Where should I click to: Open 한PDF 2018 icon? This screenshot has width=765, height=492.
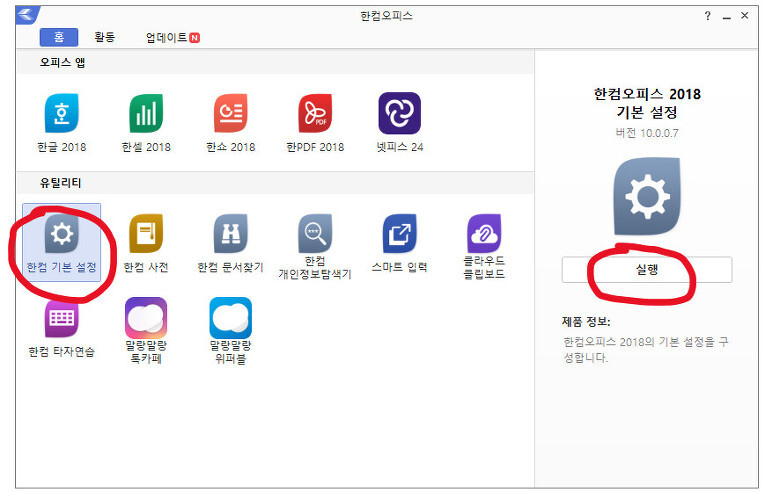pos(315,113)
